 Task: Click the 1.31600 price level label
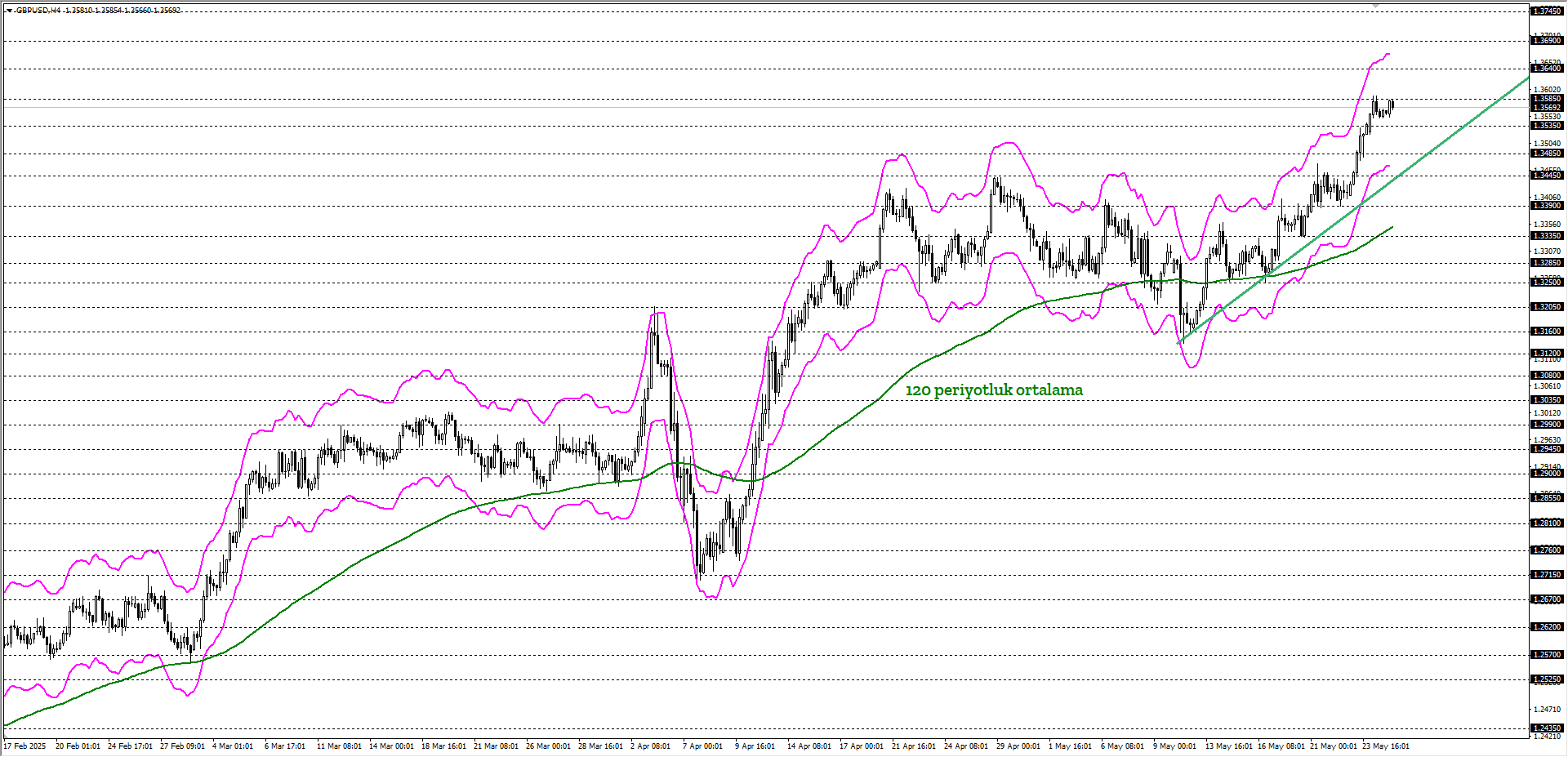1547,332
